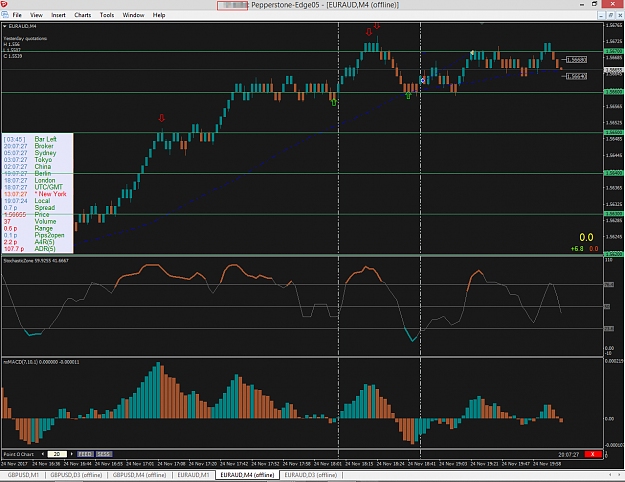Switch to GBPUSD,M1 chart tab
Viewport: 625px width, 482px height.
tap(23, 475)
